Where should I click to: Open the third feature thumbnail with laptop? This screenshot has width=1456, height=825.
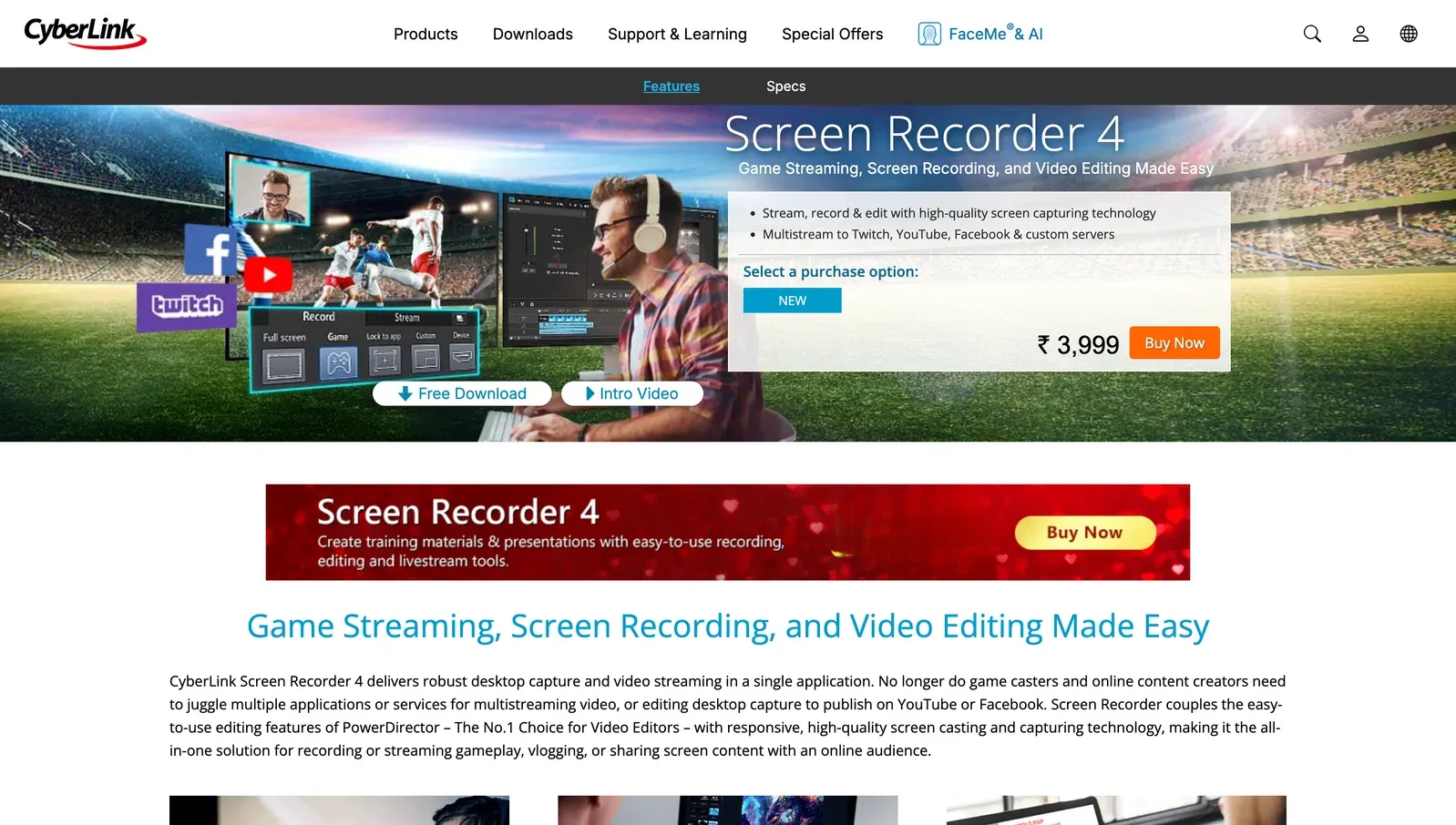pyautogui.click(x=1116, y=810)
